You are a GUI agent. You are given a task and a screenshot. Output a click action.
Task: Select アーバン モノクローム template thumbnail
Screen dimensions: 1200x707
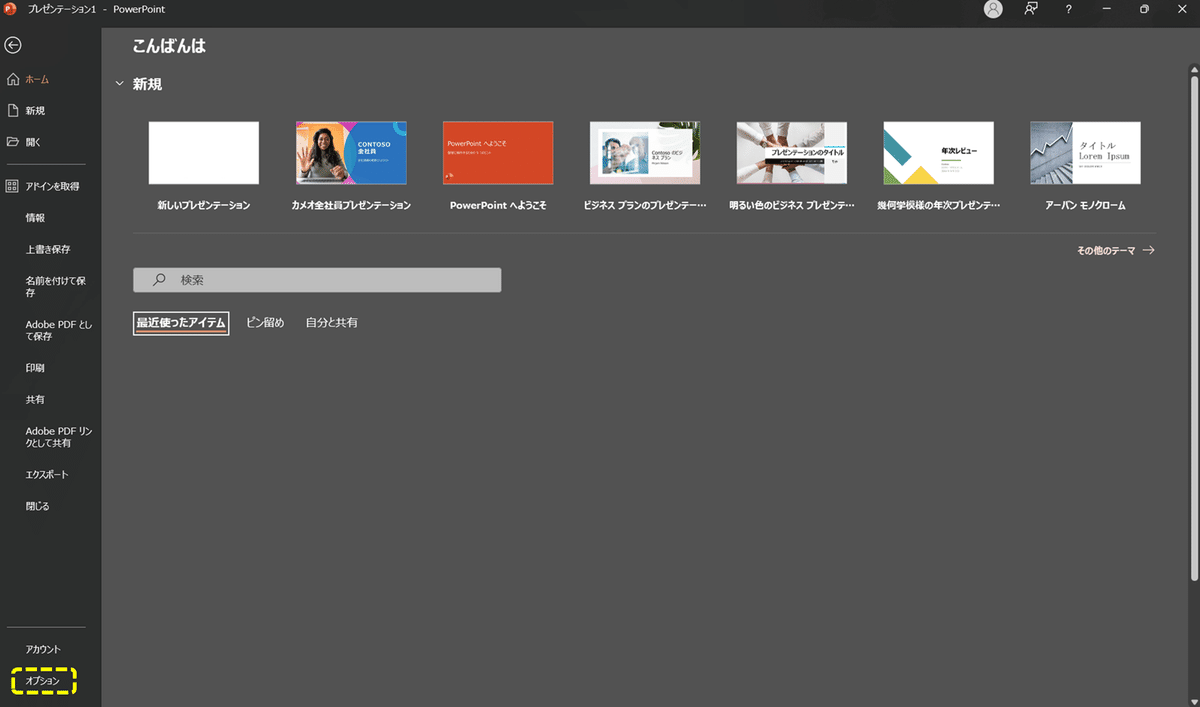click(x=1086, y=153)
